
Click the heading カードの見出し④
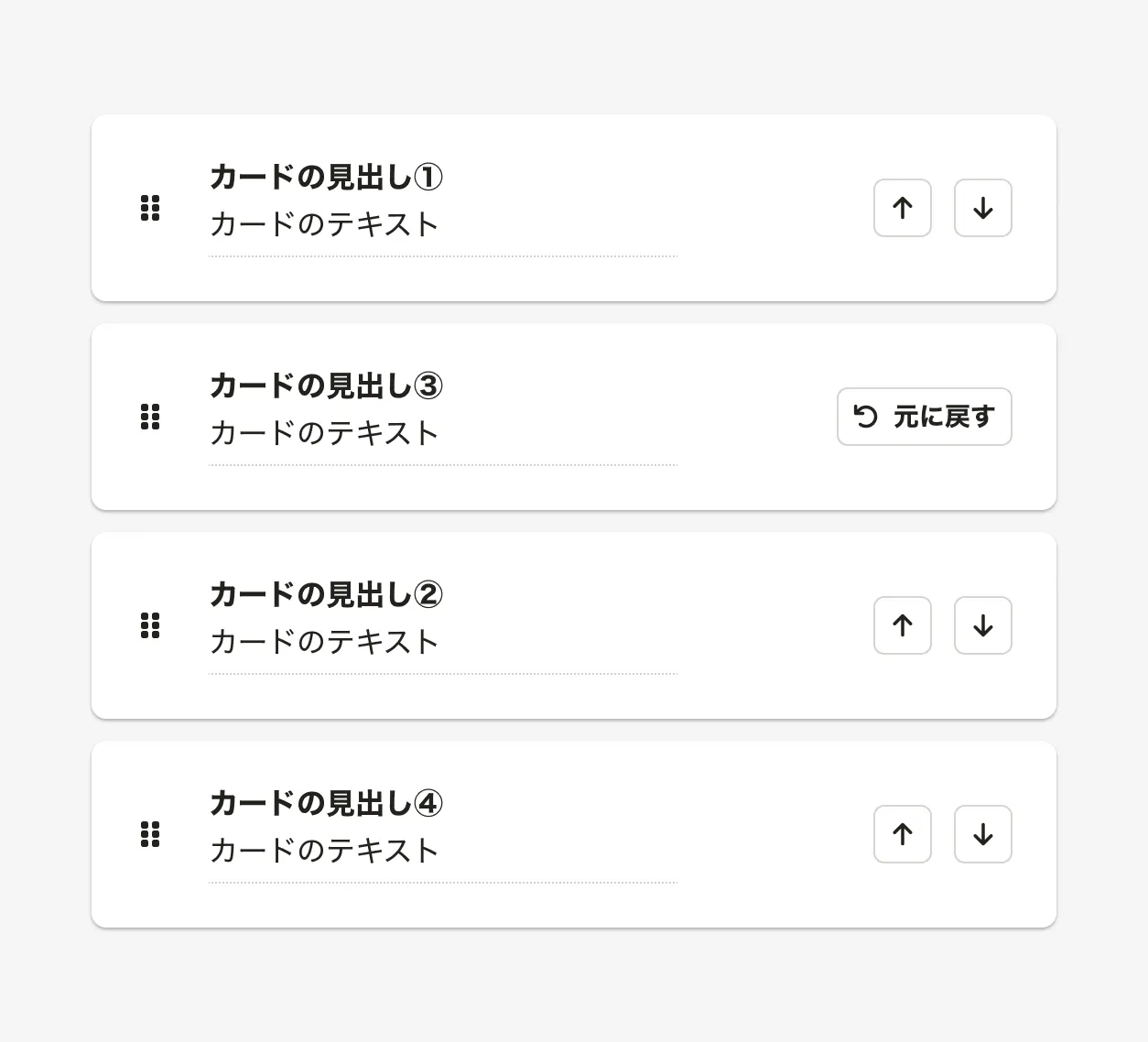(326, 803)
